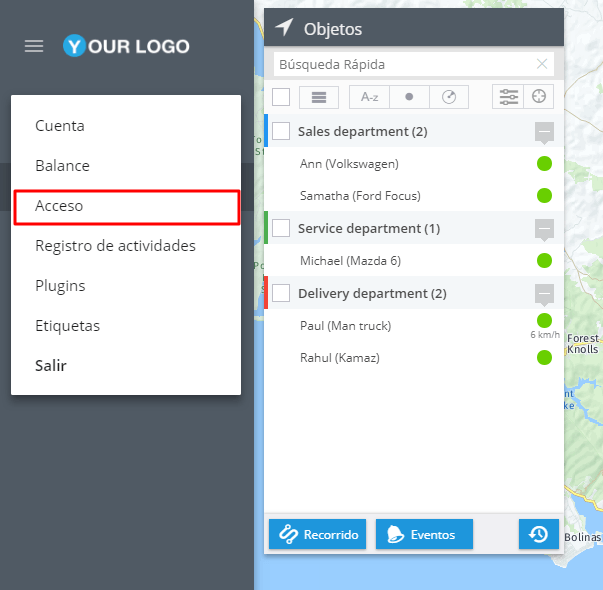Check the Service department checkbox
This screenshot has height=590, width=603.
point(281,228)
